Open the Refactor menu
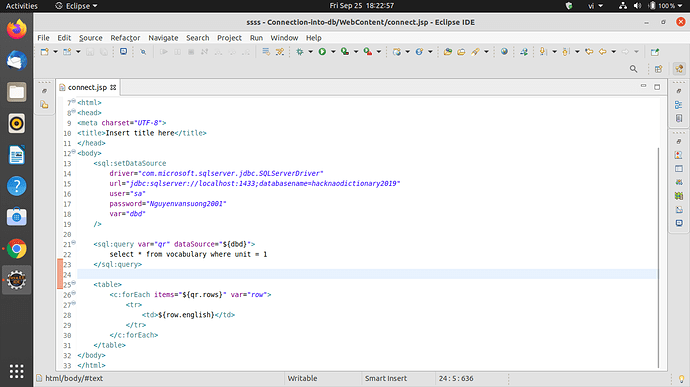690x387 pixels. 125,38
